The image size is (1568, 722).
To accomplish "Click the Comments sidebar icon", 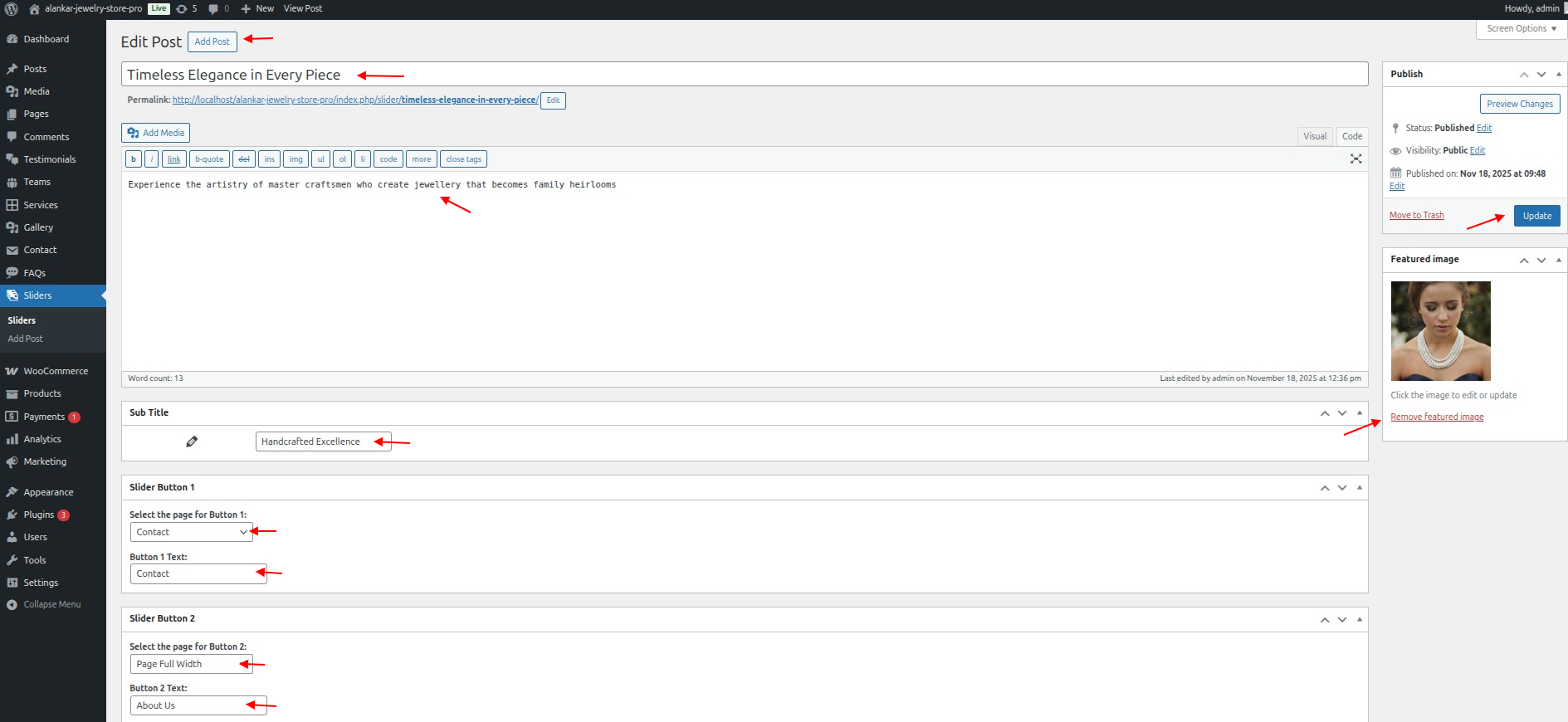I will pyautogui.click(x=12, y=137).
